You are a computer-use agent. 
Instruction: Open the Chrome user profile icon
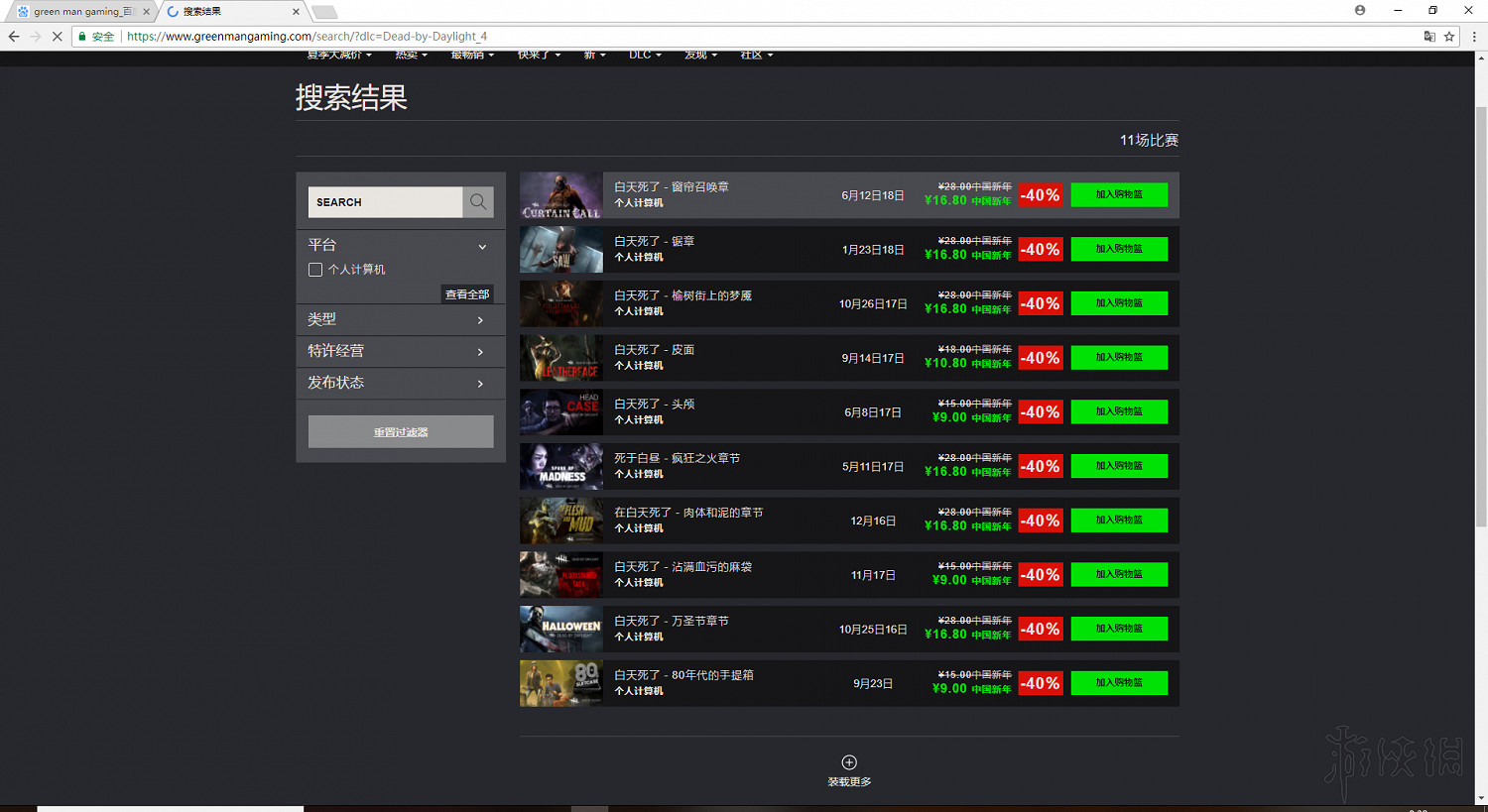pos(1360,10)
